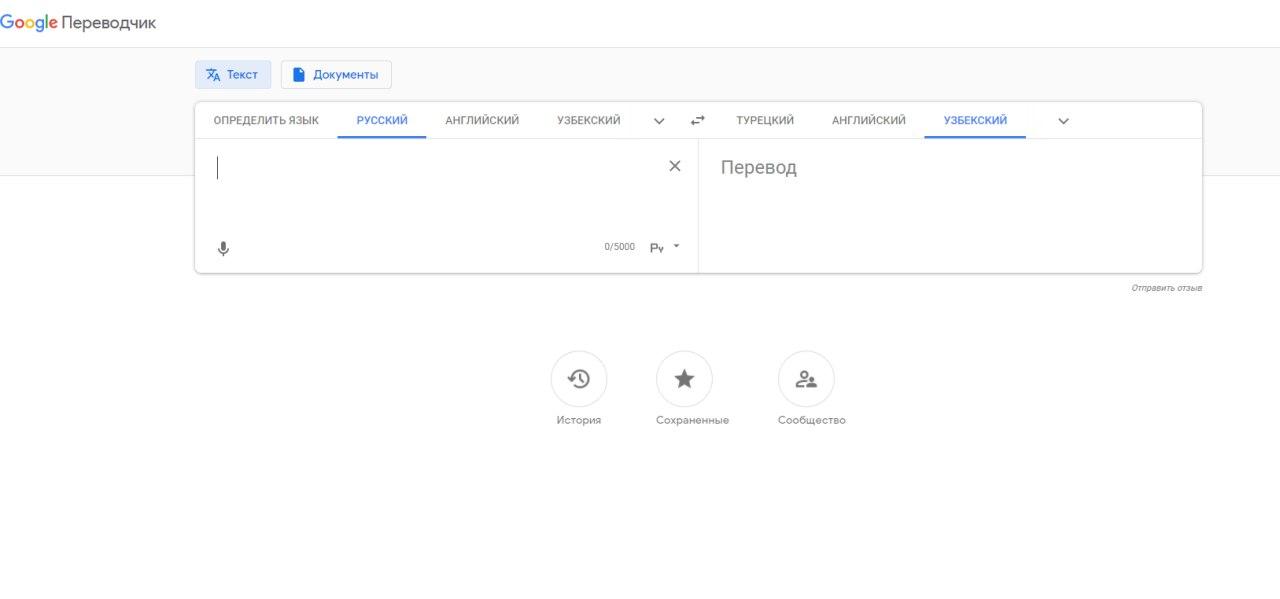Activate voice input with the microphone icon
The height and width of the screenshot is (599, 1280).
point(223,247)
